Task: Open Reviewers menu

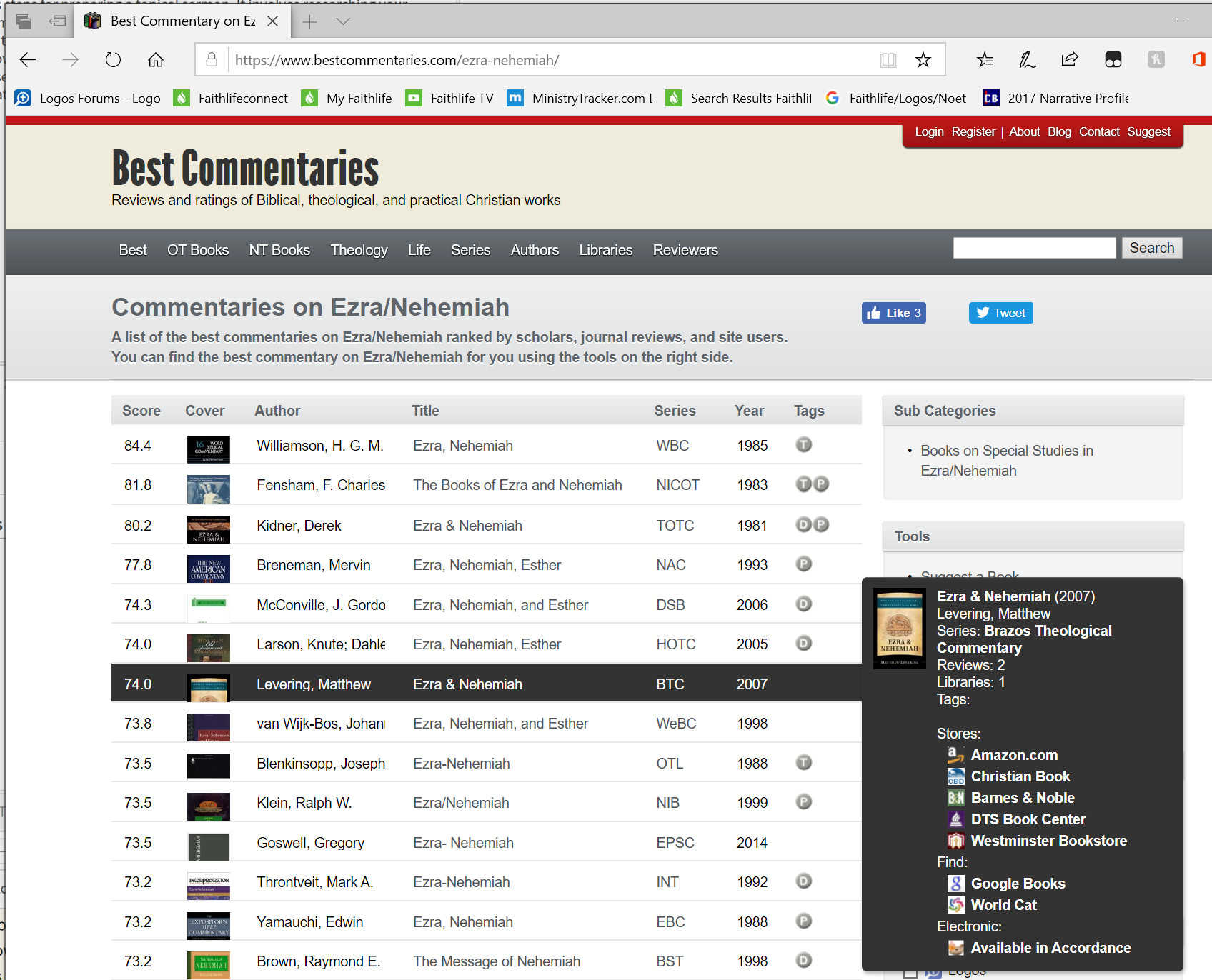Action: point(685,250)
